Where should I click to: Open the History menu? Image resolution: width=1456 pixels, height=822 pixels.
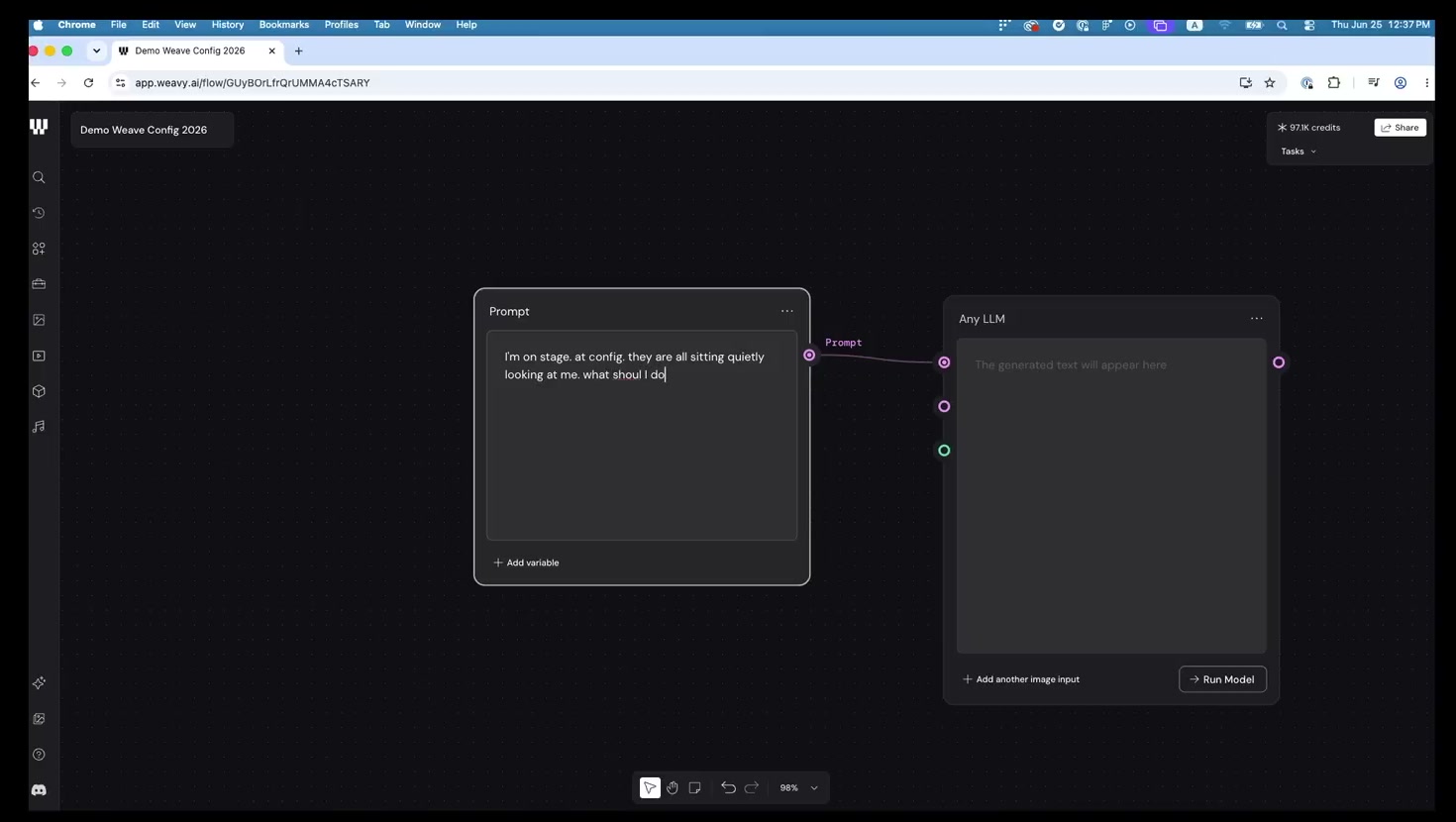[x=228, y=25]
